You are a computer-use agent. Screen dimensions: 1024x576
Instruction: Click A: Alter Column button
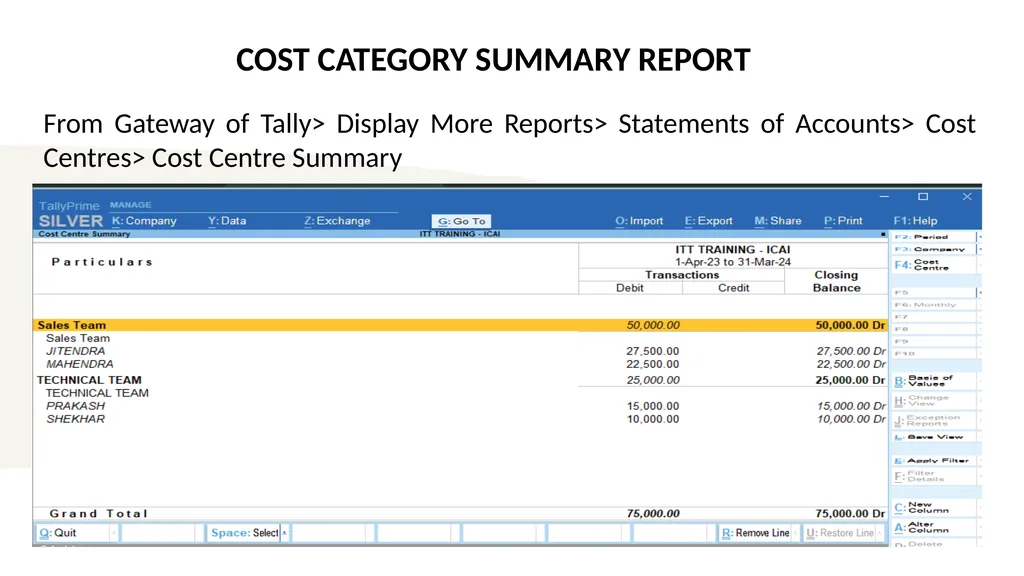(933, 527)
